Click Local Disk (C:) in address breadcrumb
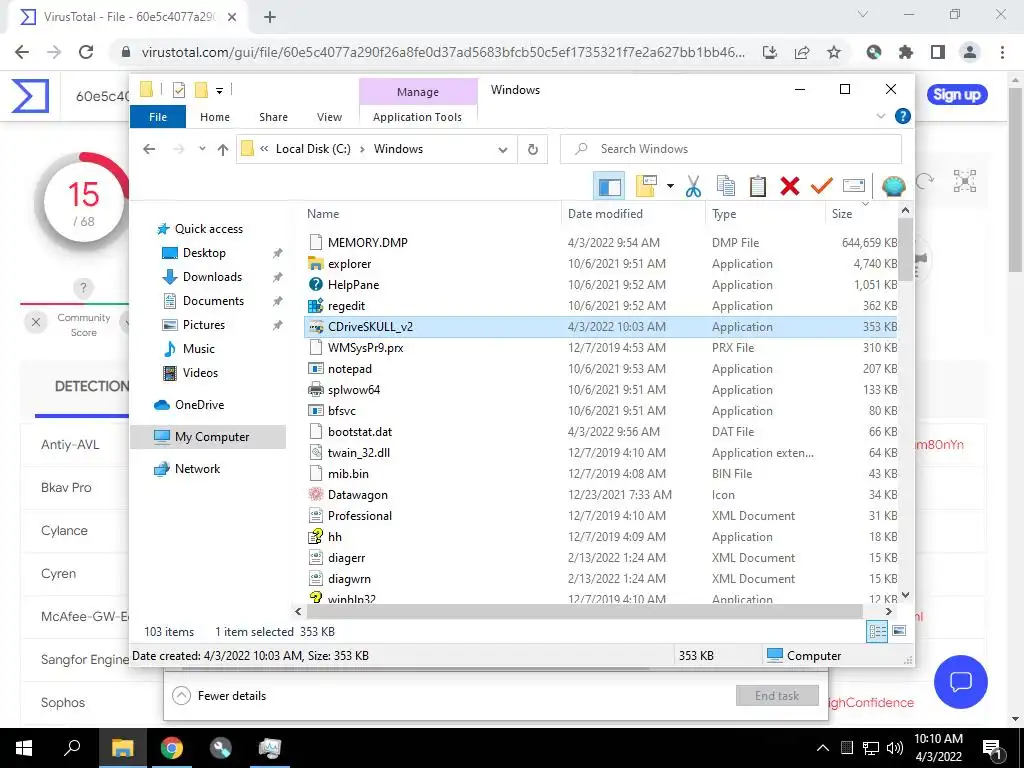Image resolution: width=1024 pixels, height=768 pixels. coord(313,149)
